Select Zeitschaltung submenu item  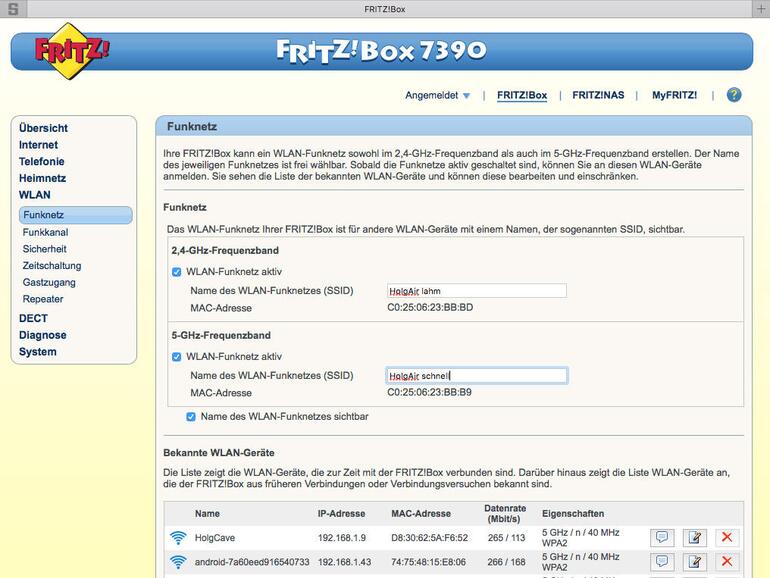click(x=52, y=266)
